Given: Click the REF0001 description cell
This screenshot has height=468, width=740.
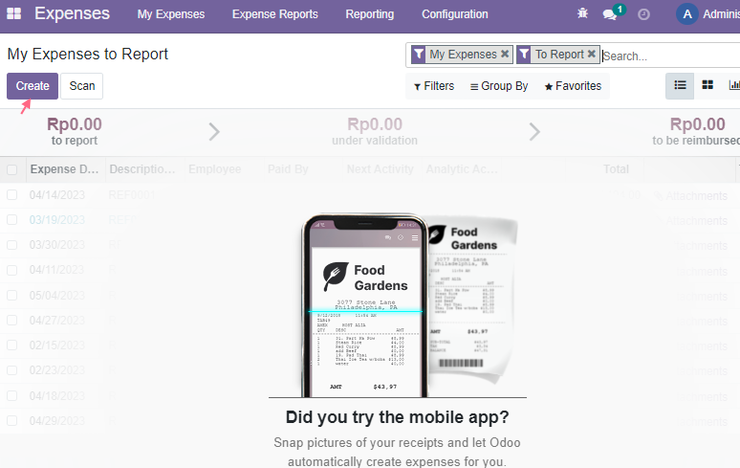Looking at the screenshot, I should (x=132, y=195).
